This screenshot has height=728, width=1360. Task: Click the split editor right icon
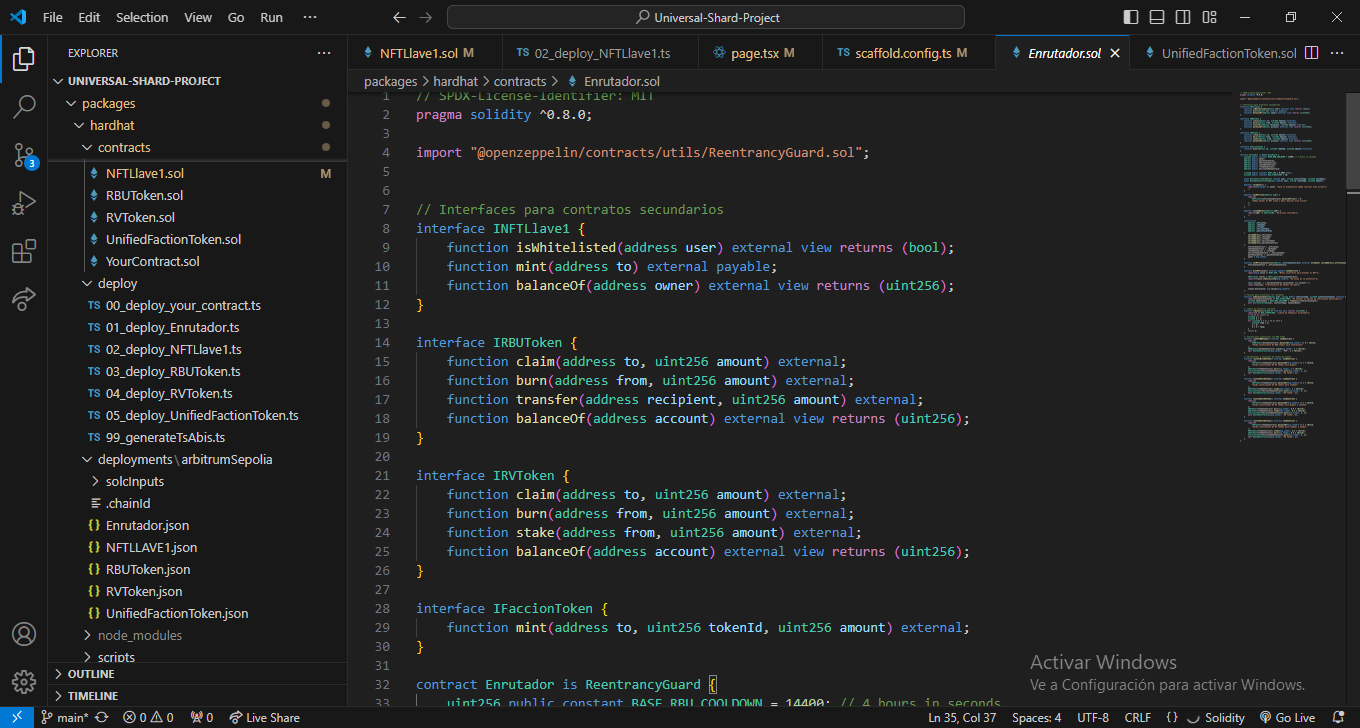[1312, 53]
